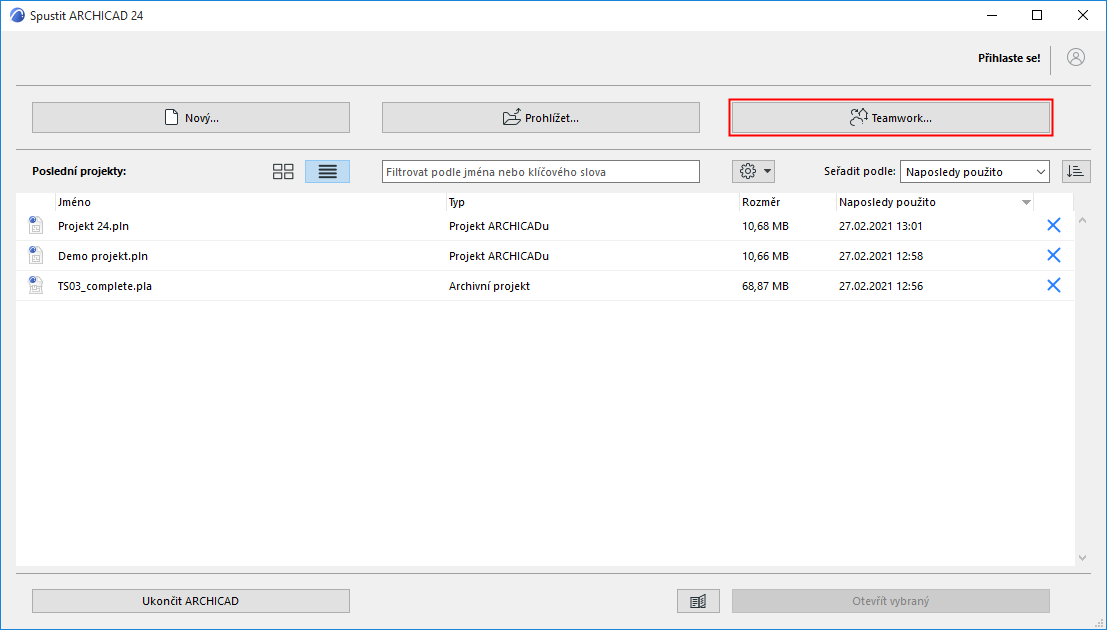Click the book icon beside Otevřít vybraný
Viewport: 1107px width, 630px height.
pyautogui.click(x=698, y=601)
